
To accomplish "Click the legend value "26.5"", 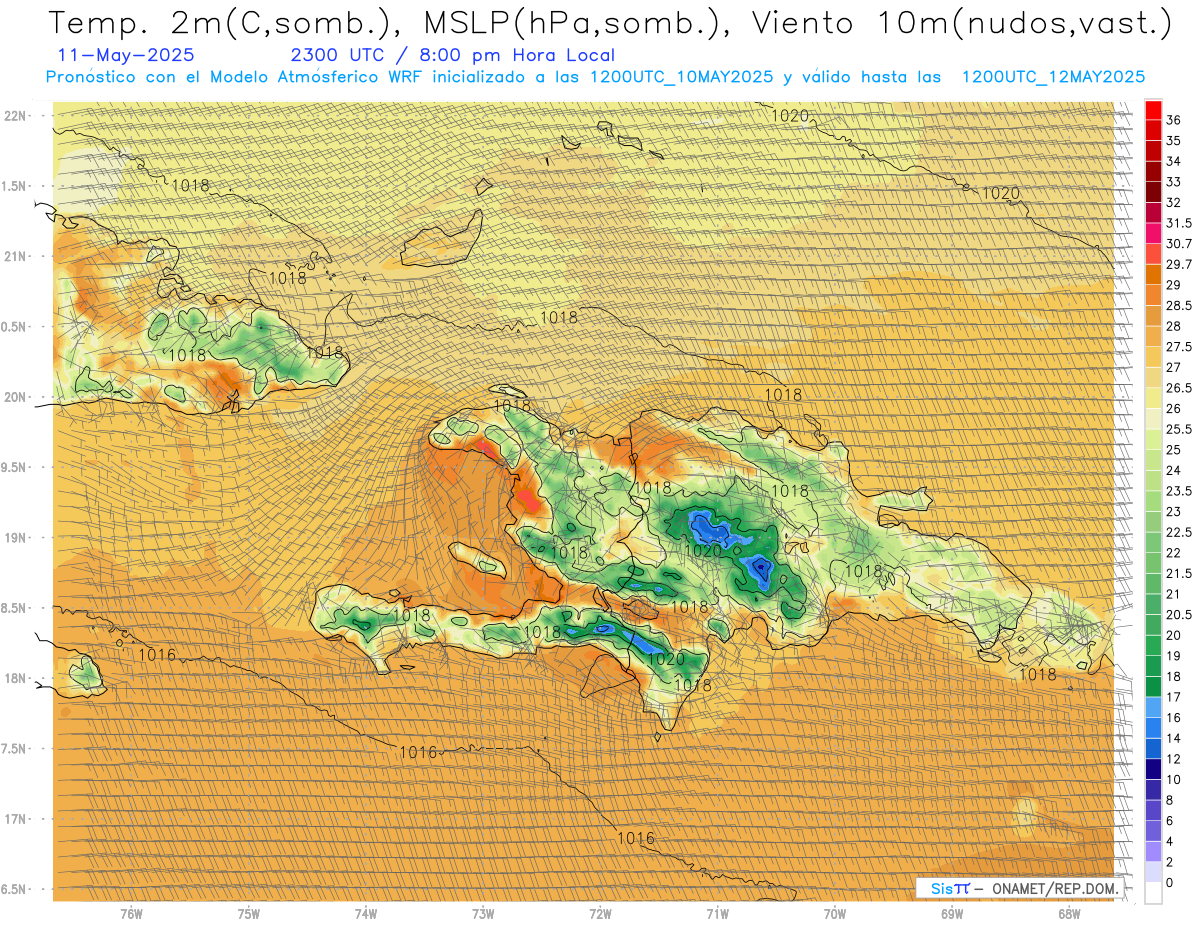I will [1179, 388].
